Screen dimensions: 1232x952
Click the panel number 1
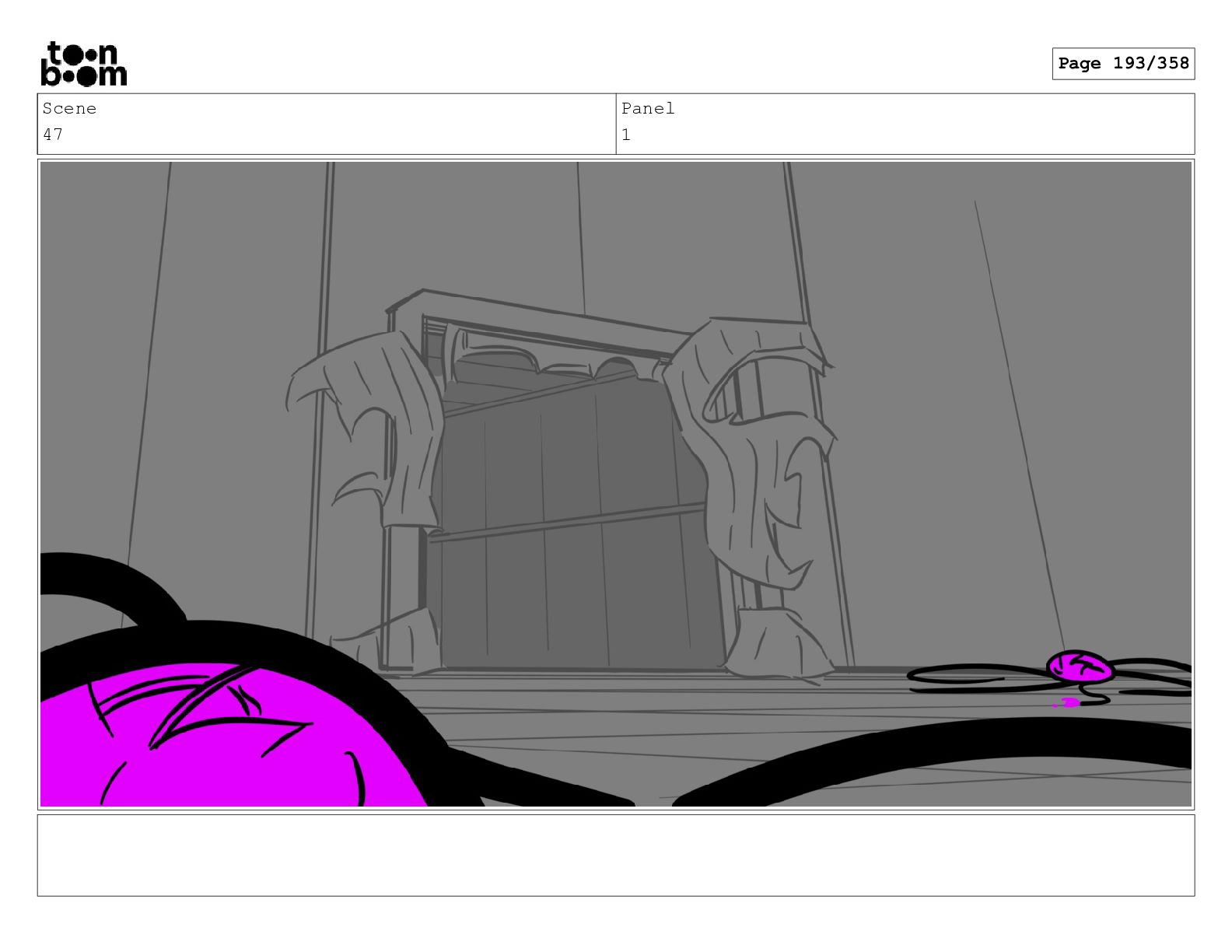click(626, 135)
